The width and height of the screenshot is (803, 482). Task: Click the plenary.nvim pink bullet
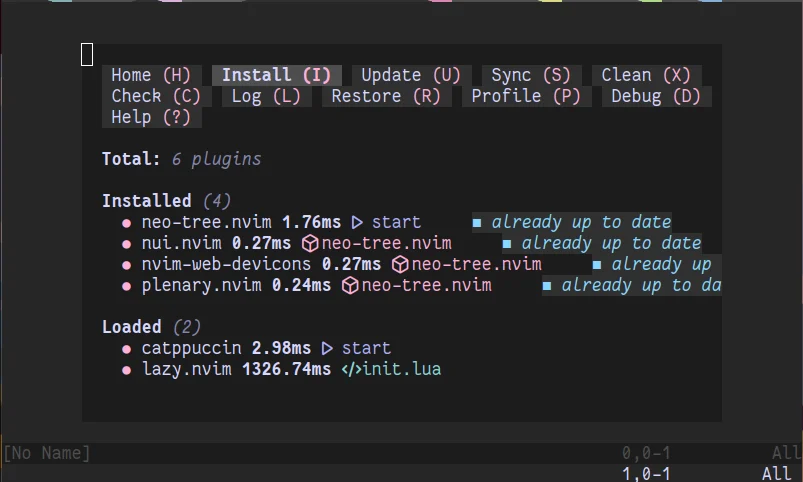click(126, 286)
